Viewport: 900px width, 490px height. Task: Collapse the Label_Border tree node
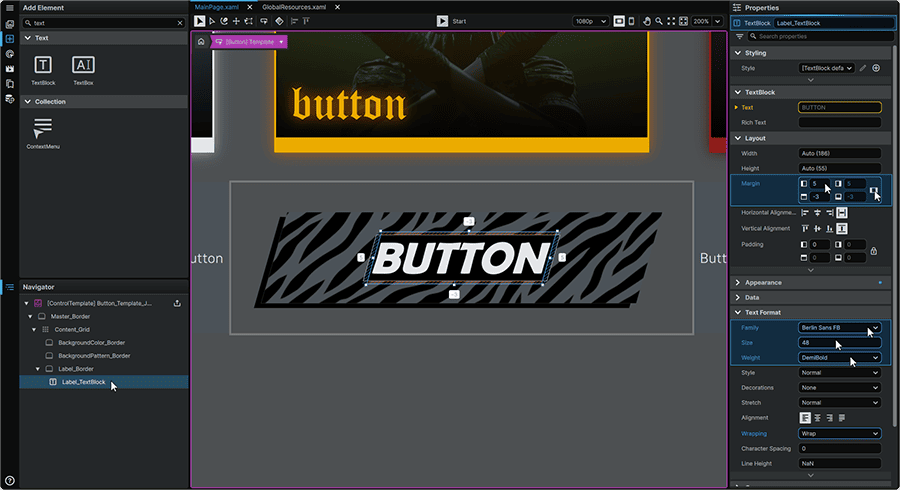point(38,369)
